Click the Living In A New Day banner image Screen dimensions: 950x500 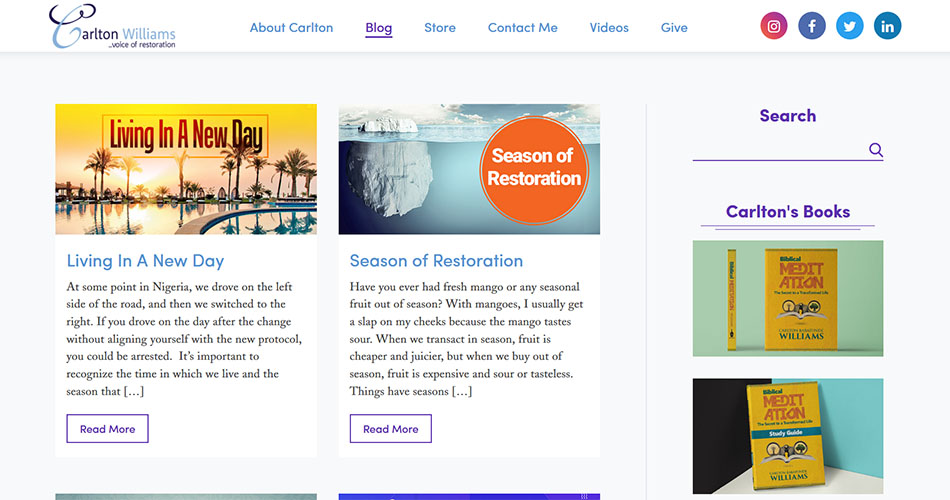click(x=186, y=169)
